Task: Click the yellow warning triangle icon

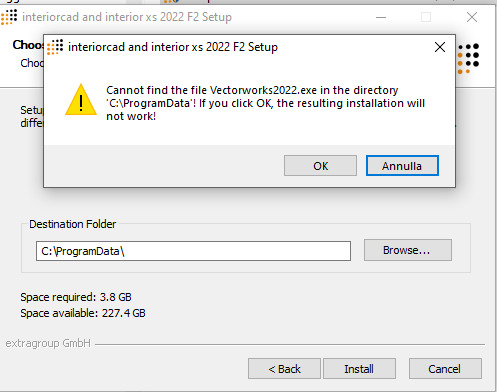Action: click(81, 100)
